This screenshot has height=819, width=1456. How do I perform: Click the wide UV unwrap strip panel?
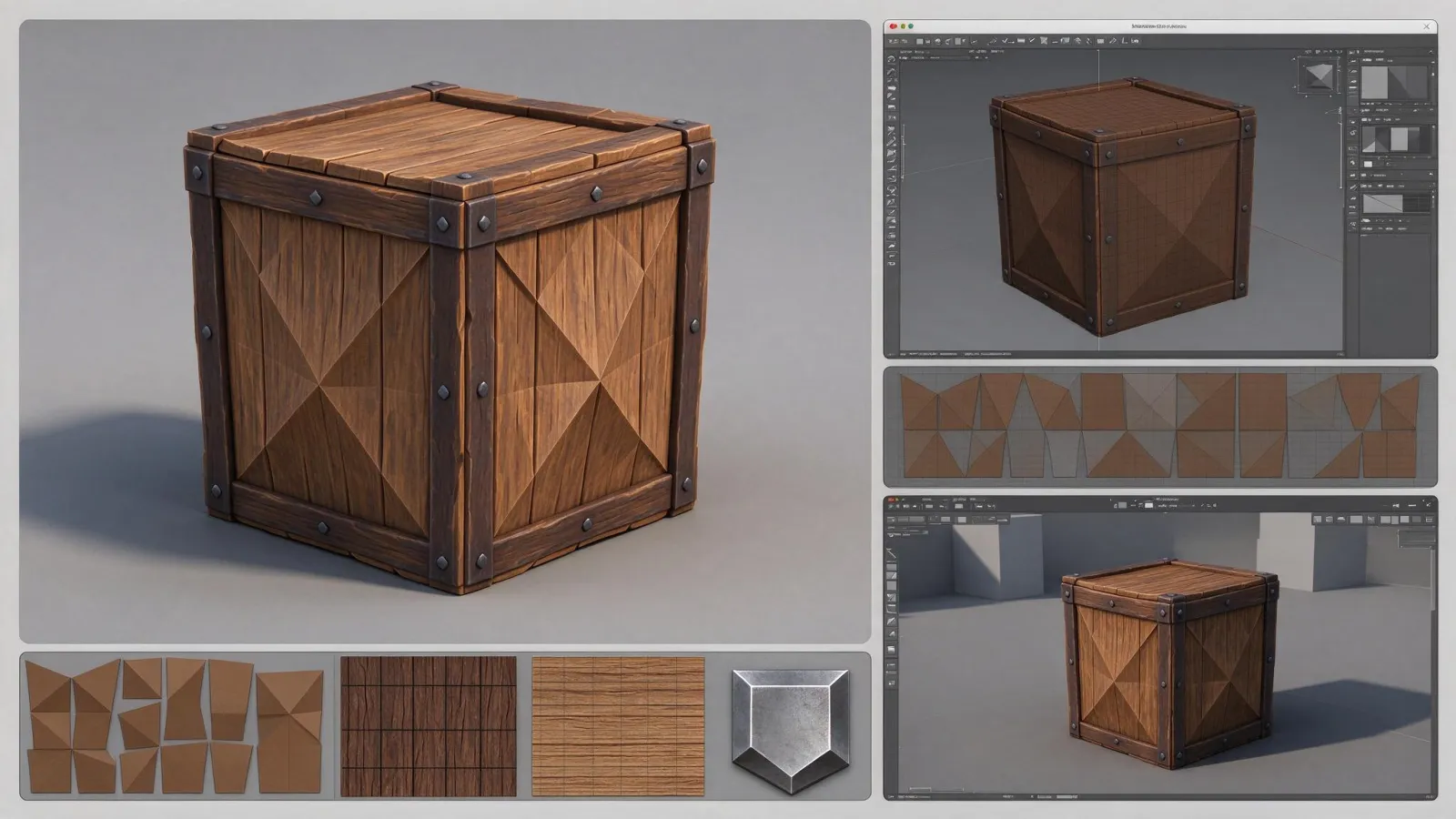point(1160,427)
